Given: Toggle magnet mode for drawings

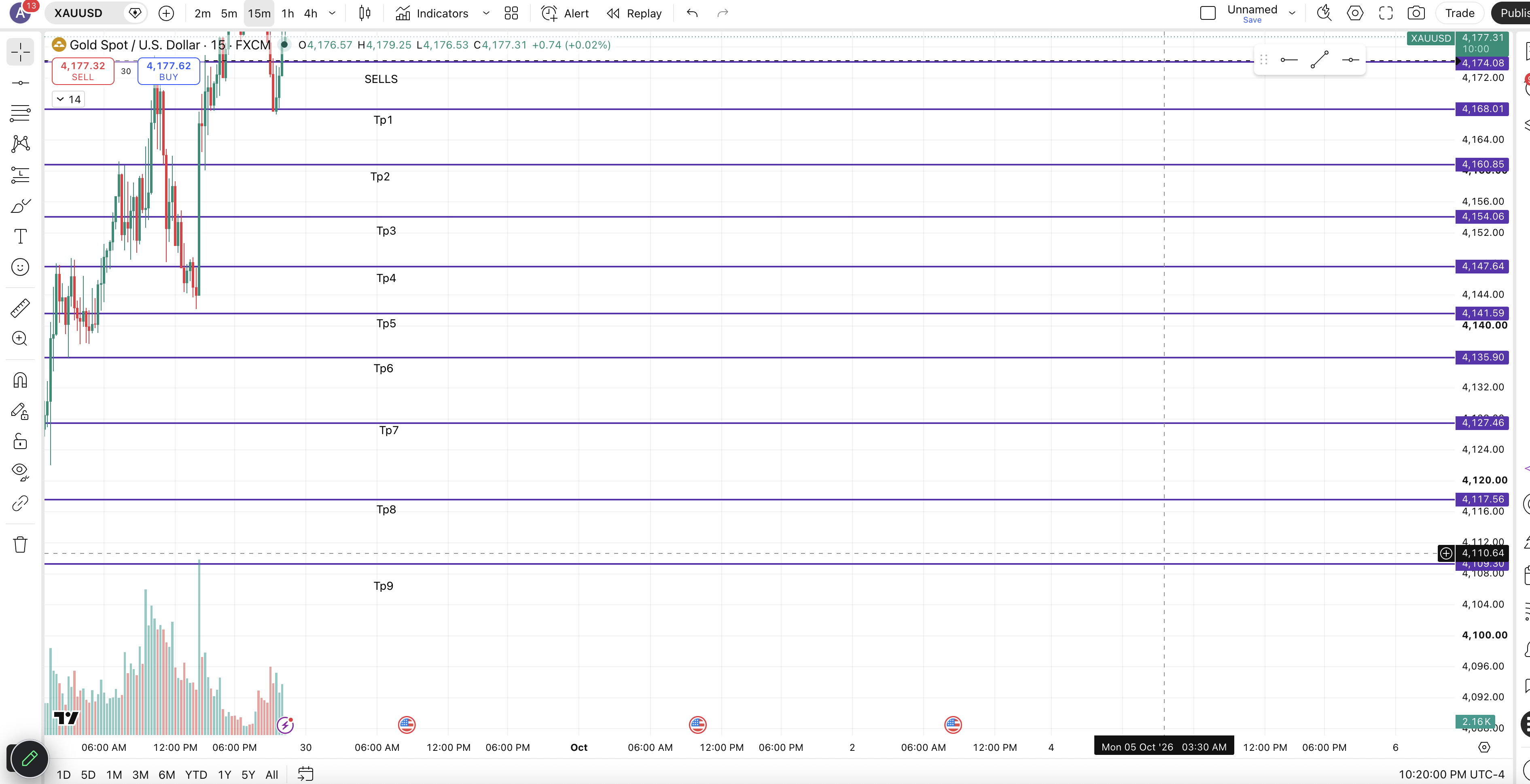Looking at the screenshot, I should pos(20,380).
